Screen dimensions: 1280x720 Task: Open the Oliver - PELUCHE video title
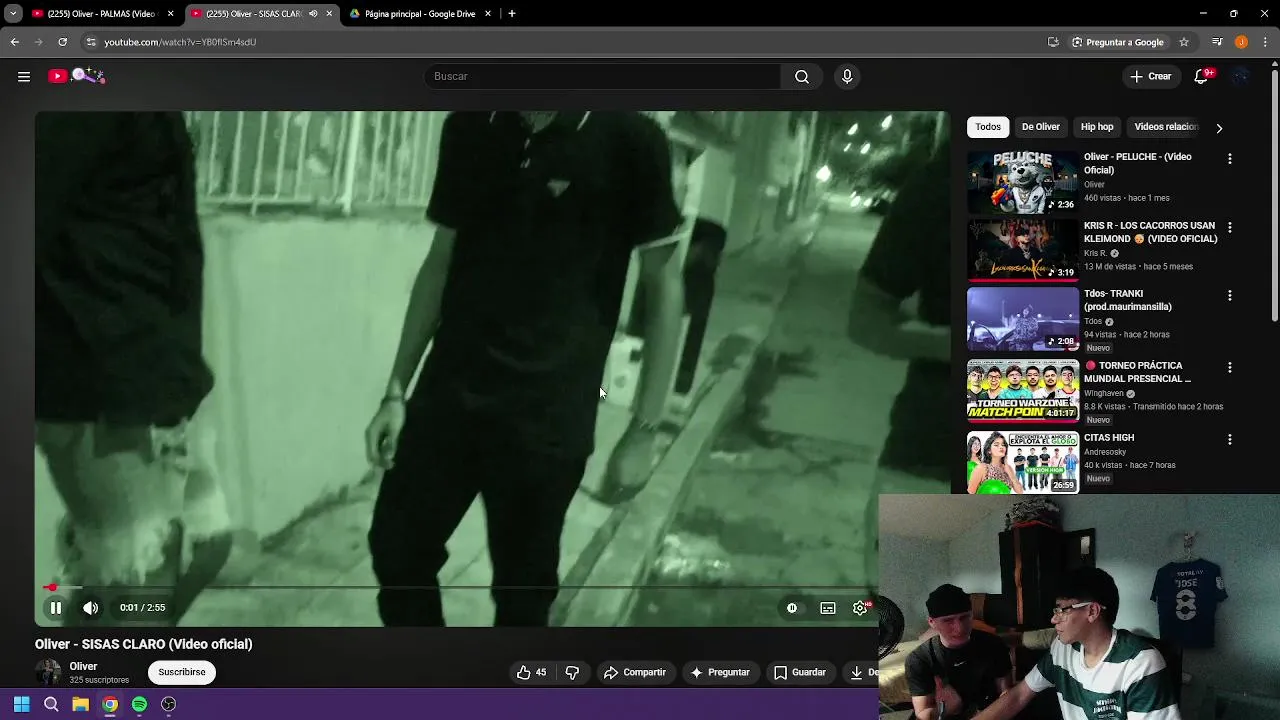pyautogui.click(x=1138, y=163)
